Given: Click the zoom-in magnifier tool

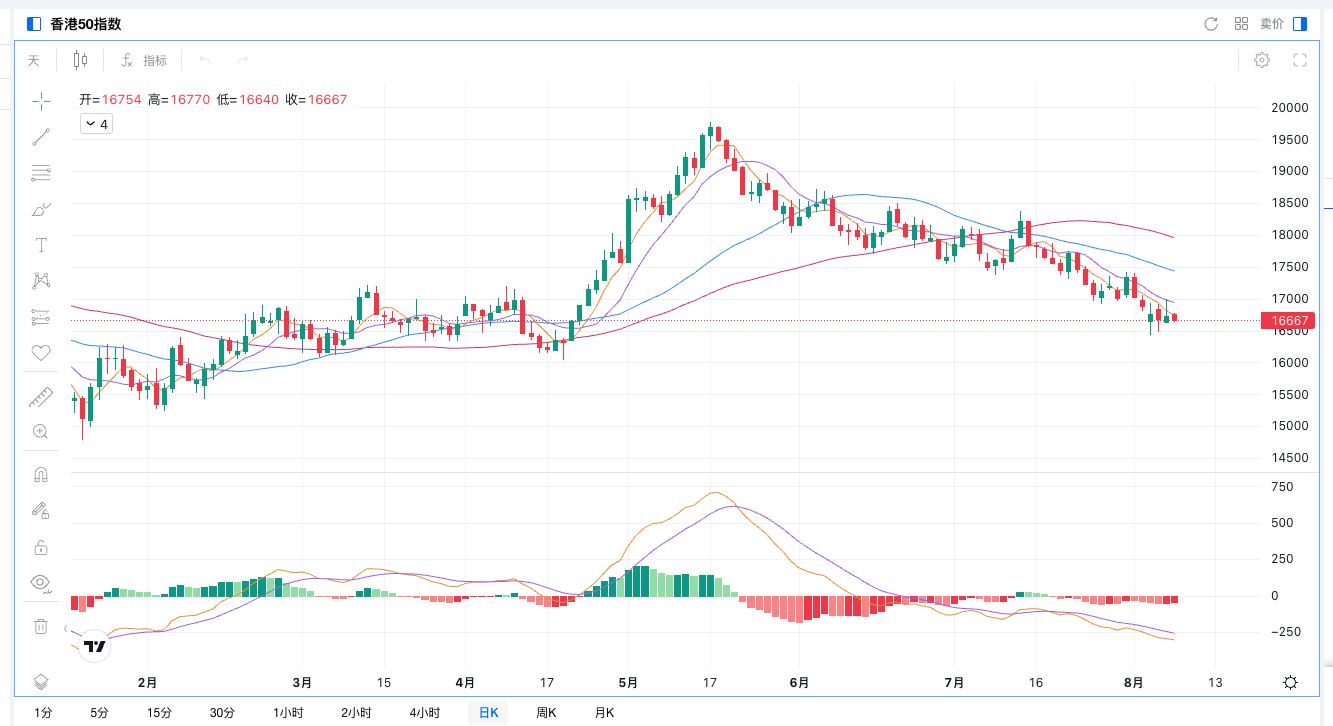Looking at the screenshot, I should [x=41, y=431].
